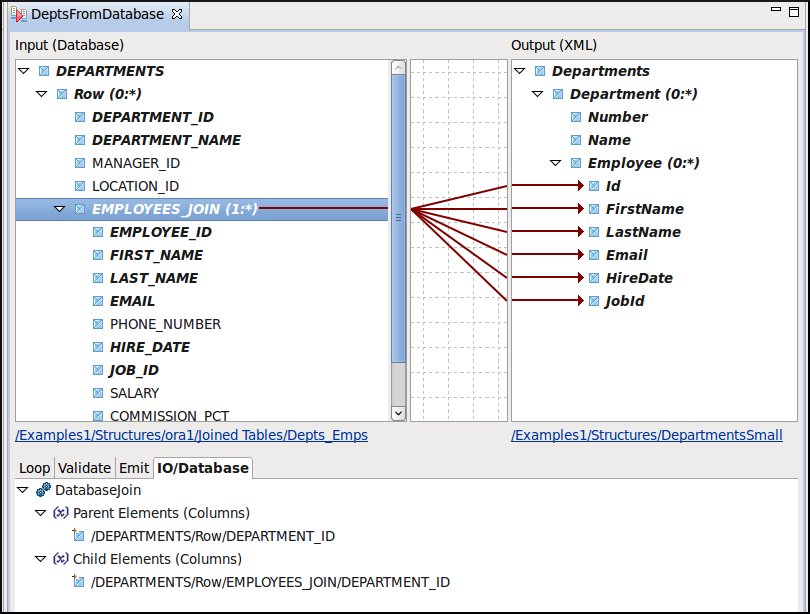Click the Child Elements variable icon
This screenshot has height=614, width=810.
point(60,559)
